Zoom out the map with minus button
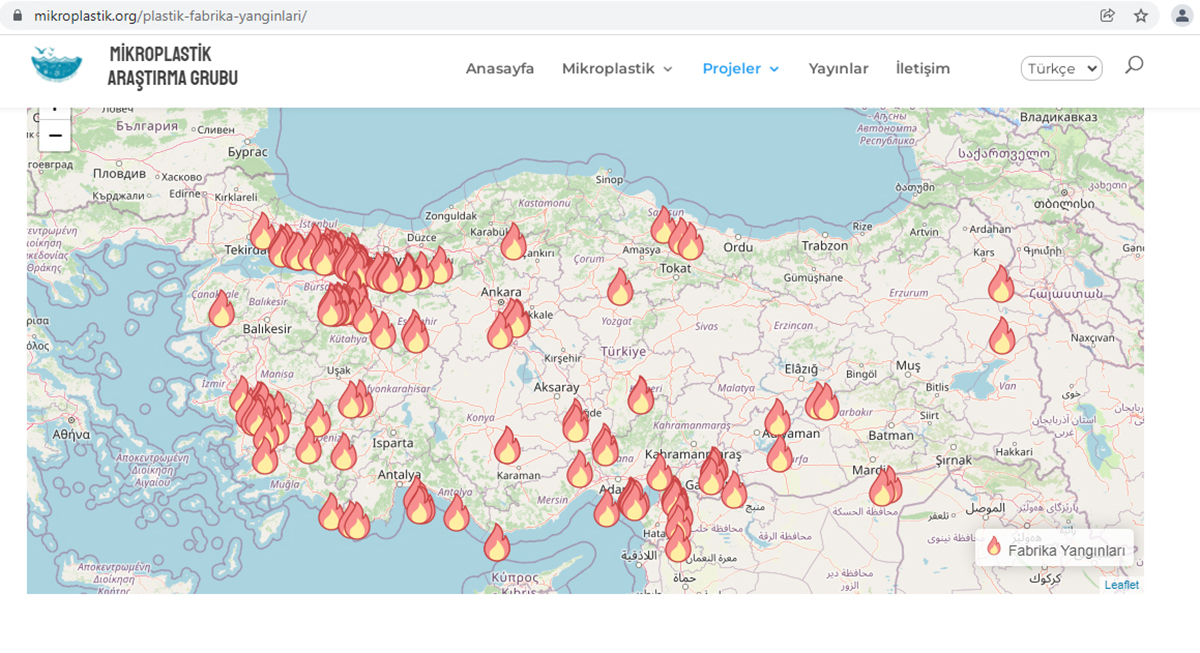The width and height of the screenshot is (1200, 653). pyautogui.click(x=55, y=135)
